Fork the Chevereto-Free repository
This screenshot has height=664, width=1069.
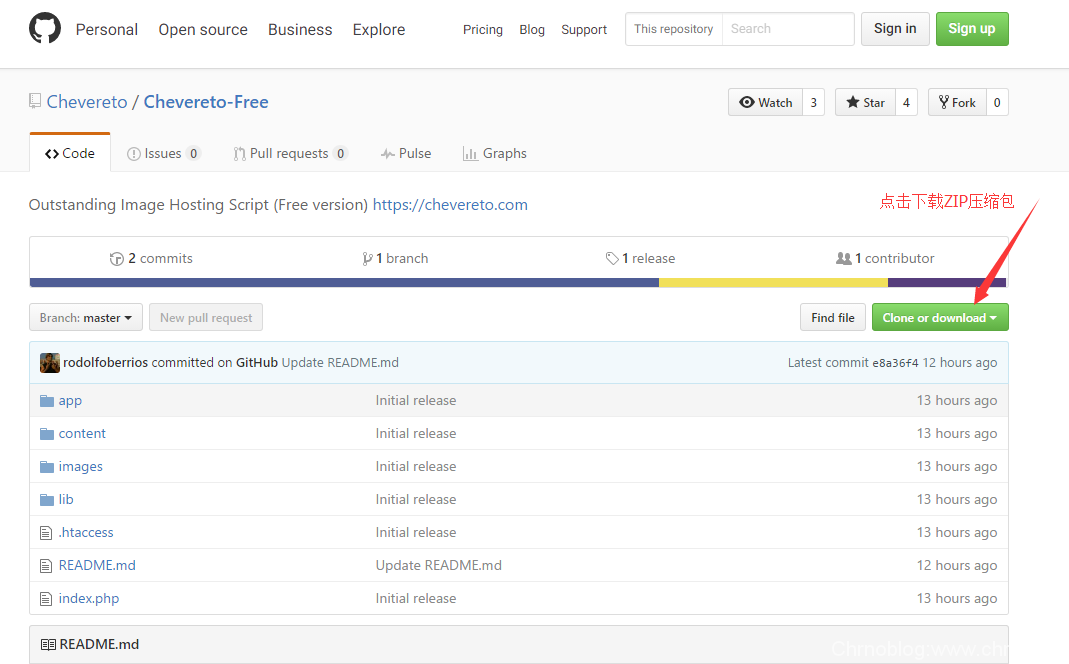(956, 102)
